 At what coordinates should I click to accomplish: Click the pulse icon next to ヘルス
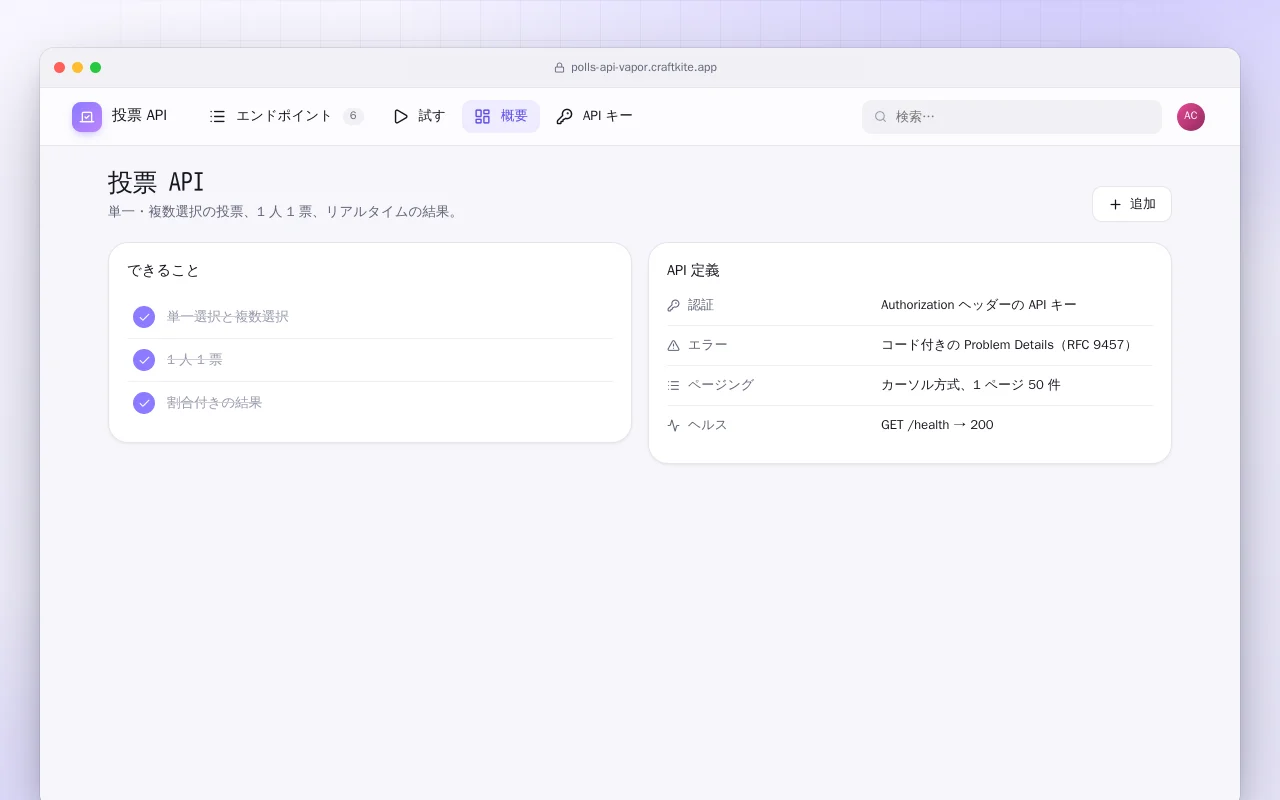click(x=673, y=425)
